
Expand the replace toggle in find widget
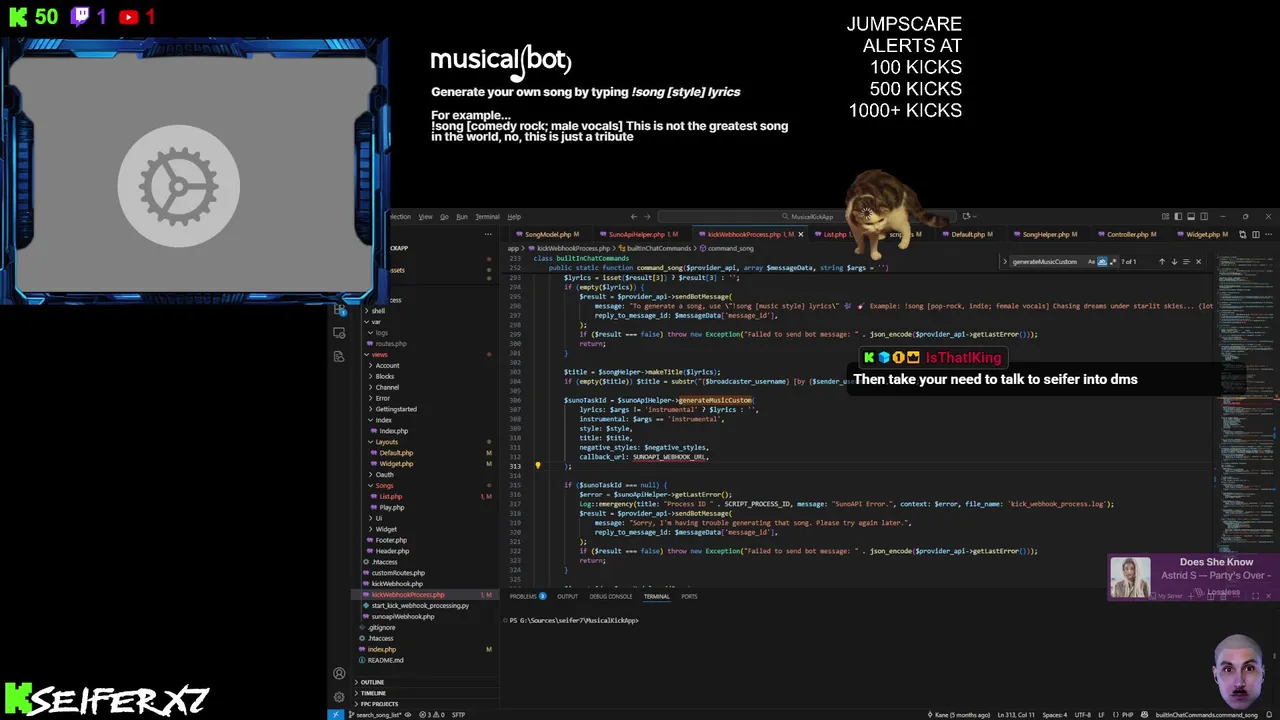(1005, 262)
